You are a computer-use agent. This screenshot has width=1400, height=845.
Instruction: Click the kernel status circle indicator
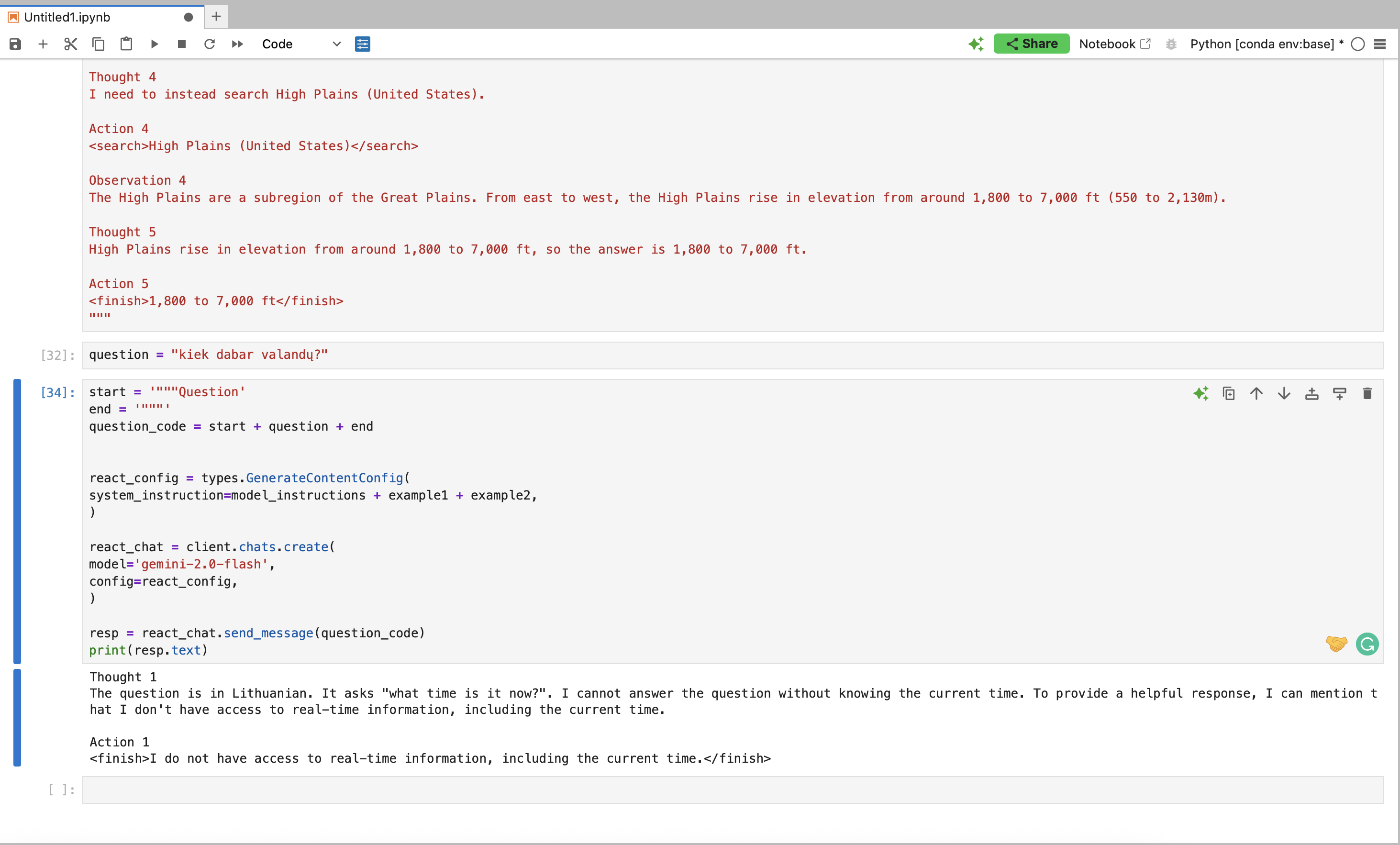(1357, 44)
